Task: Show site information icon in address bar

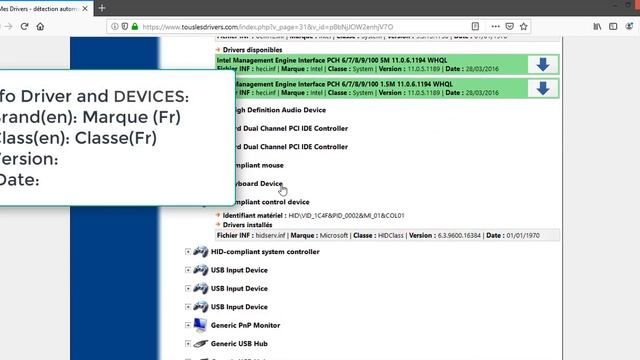Action: point(115,27)
